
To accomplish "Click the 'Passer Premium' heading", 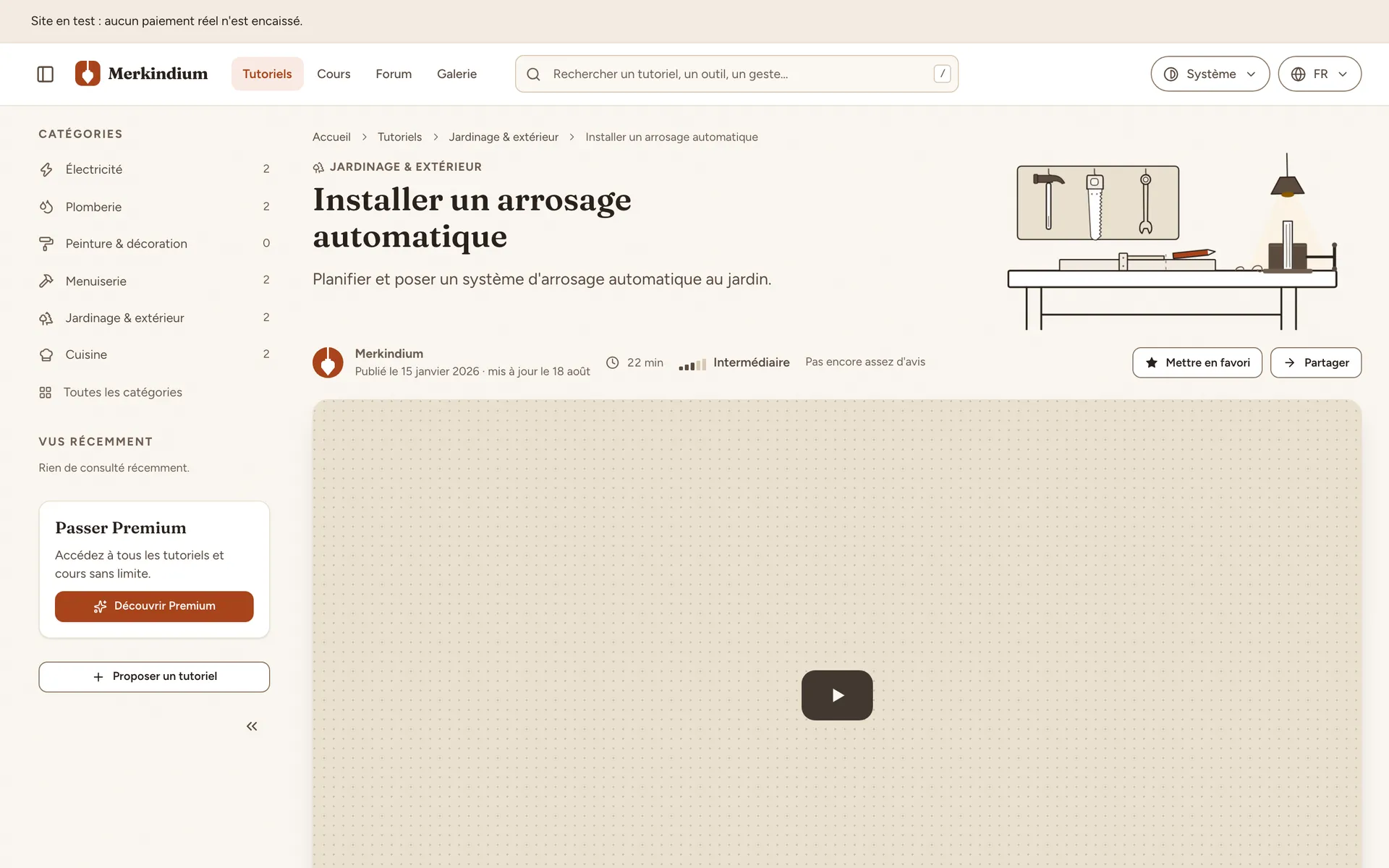I will (x=121, y=528).
